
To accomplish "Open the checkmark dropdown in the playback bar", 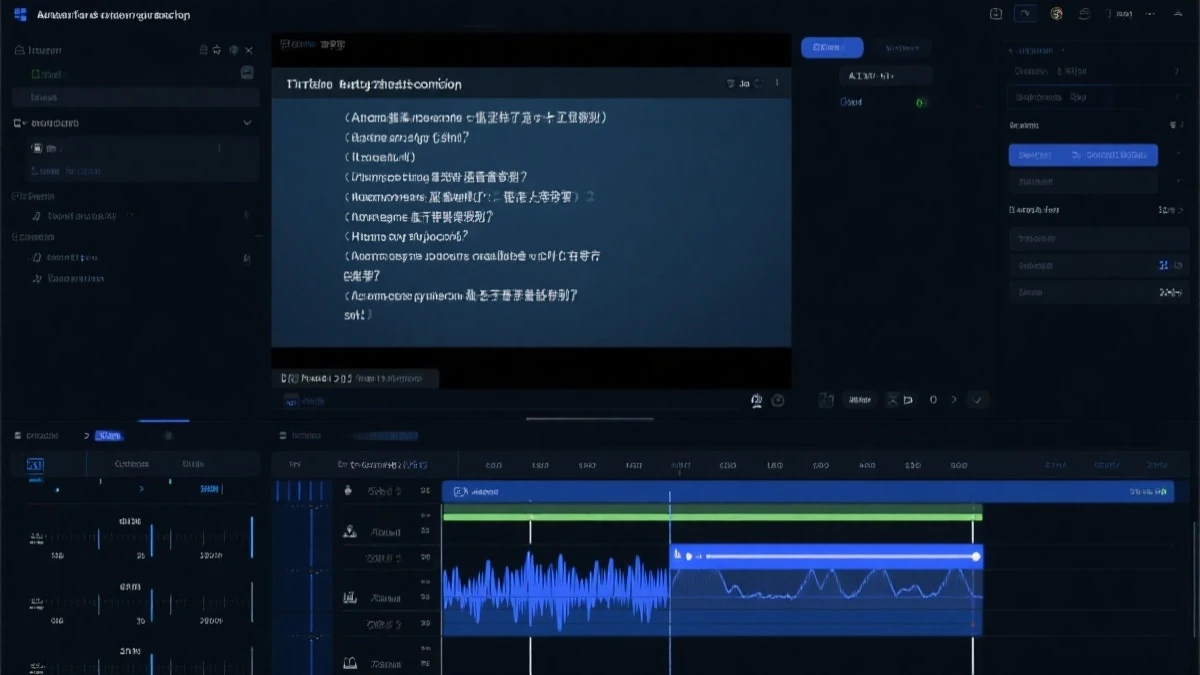I will (978, 400).
